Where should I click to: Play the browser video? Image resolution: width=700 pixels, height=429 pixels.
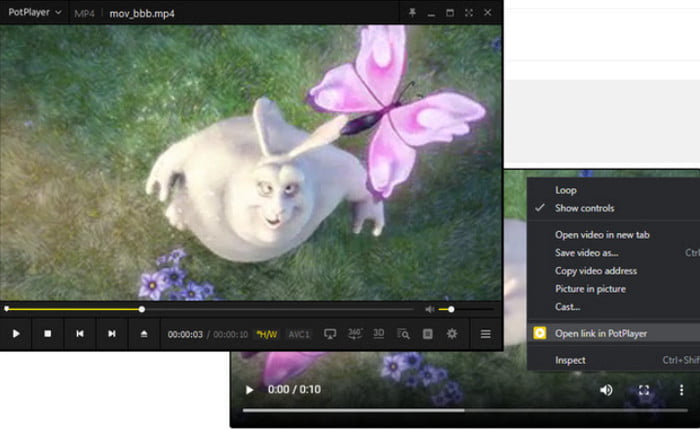(250, 390)
